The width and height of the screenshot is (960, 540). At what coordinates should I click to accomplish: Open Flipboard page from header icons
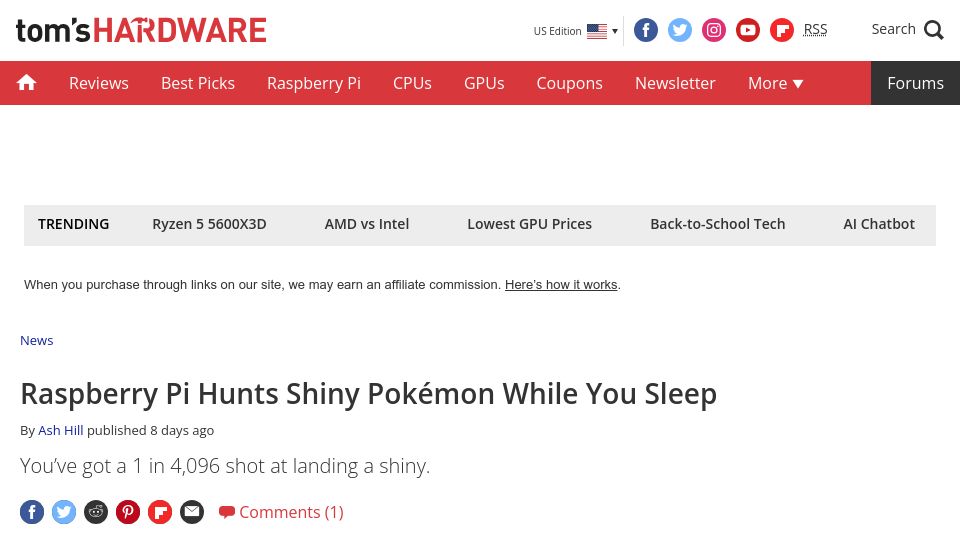coord(782,30)
